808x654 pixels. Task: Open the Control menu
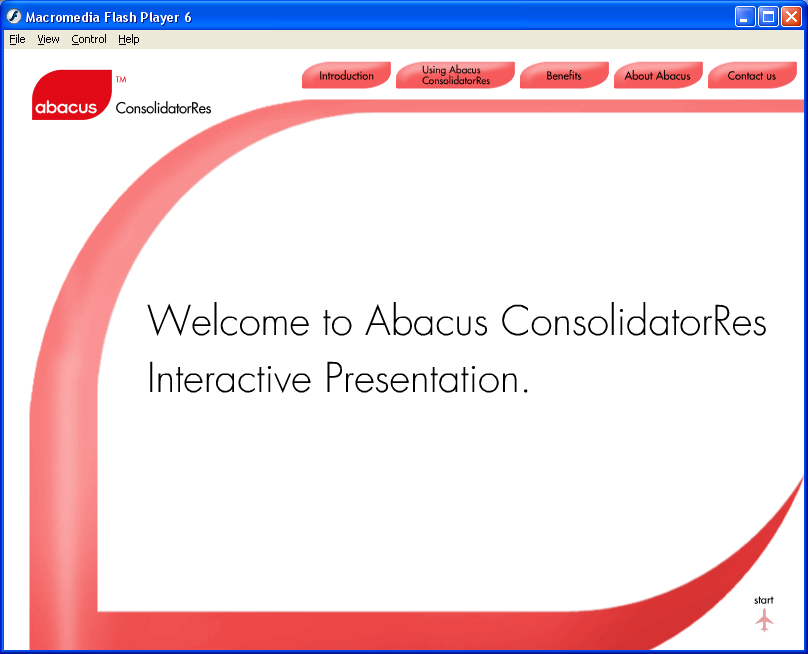coord(89,39)
